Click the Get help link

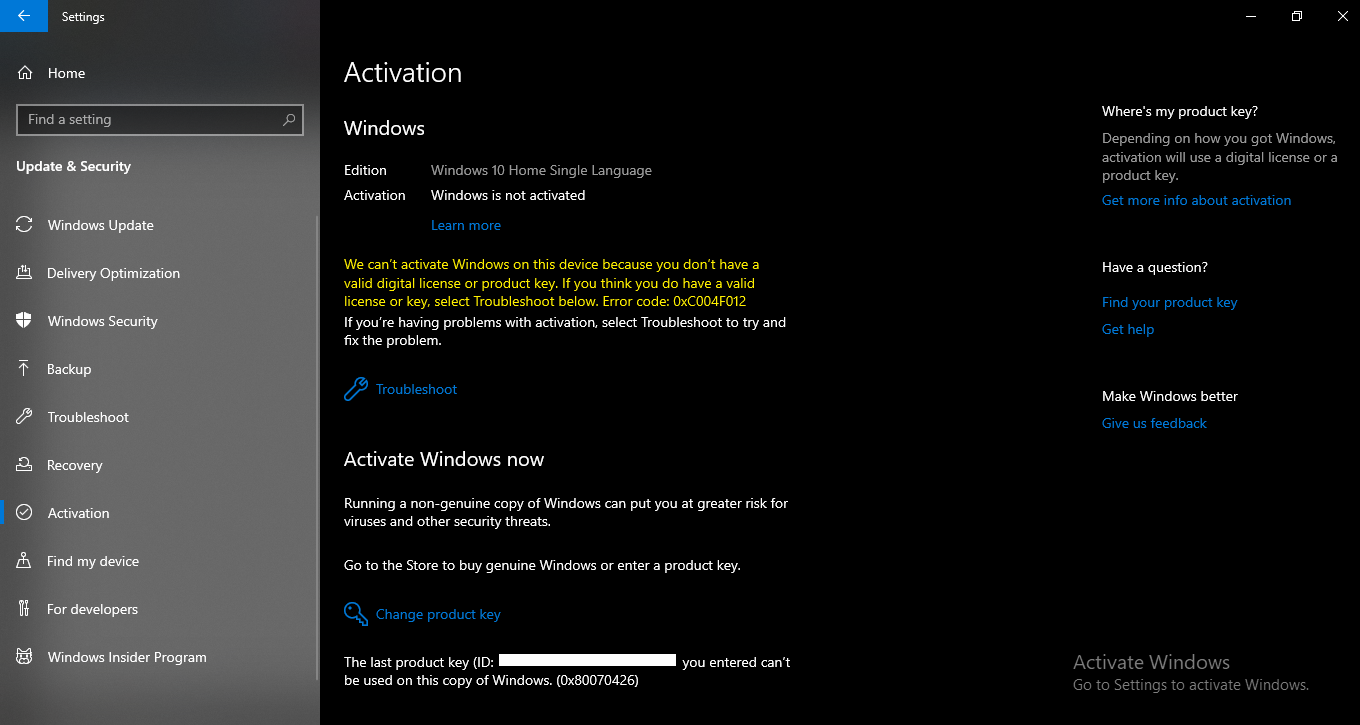[1128, 329]
